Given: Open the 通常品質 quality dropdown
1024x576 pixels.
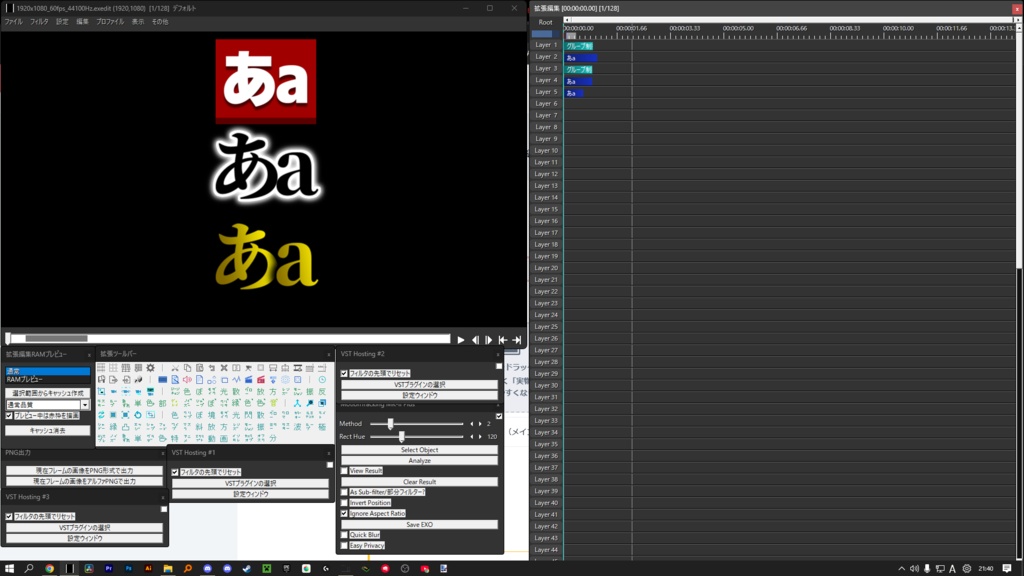Looking at the screenshot, I should coord(85,405).
